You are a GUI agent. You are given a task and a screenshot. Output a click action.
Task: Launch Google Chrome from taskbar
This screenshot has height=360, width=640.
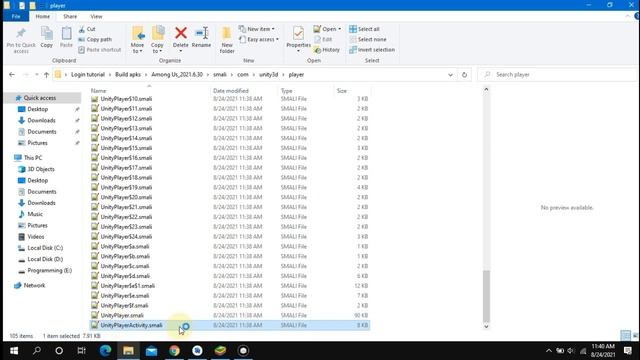(174, 351)
